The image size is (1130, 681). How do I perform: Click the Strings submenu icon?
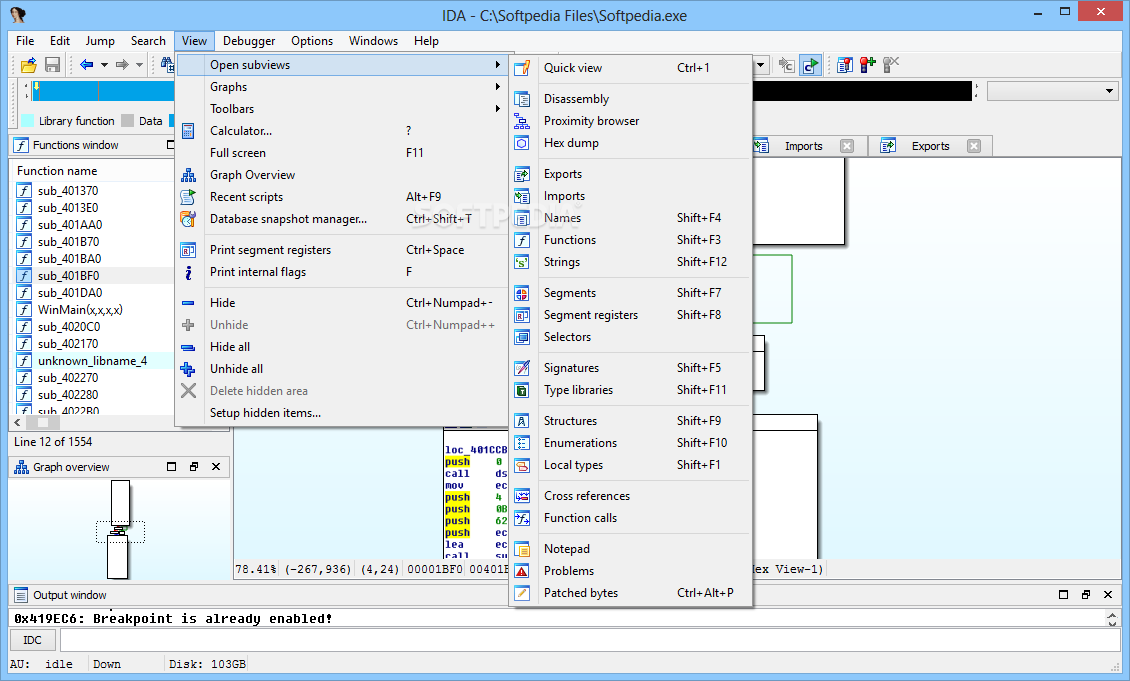[522, 262]
